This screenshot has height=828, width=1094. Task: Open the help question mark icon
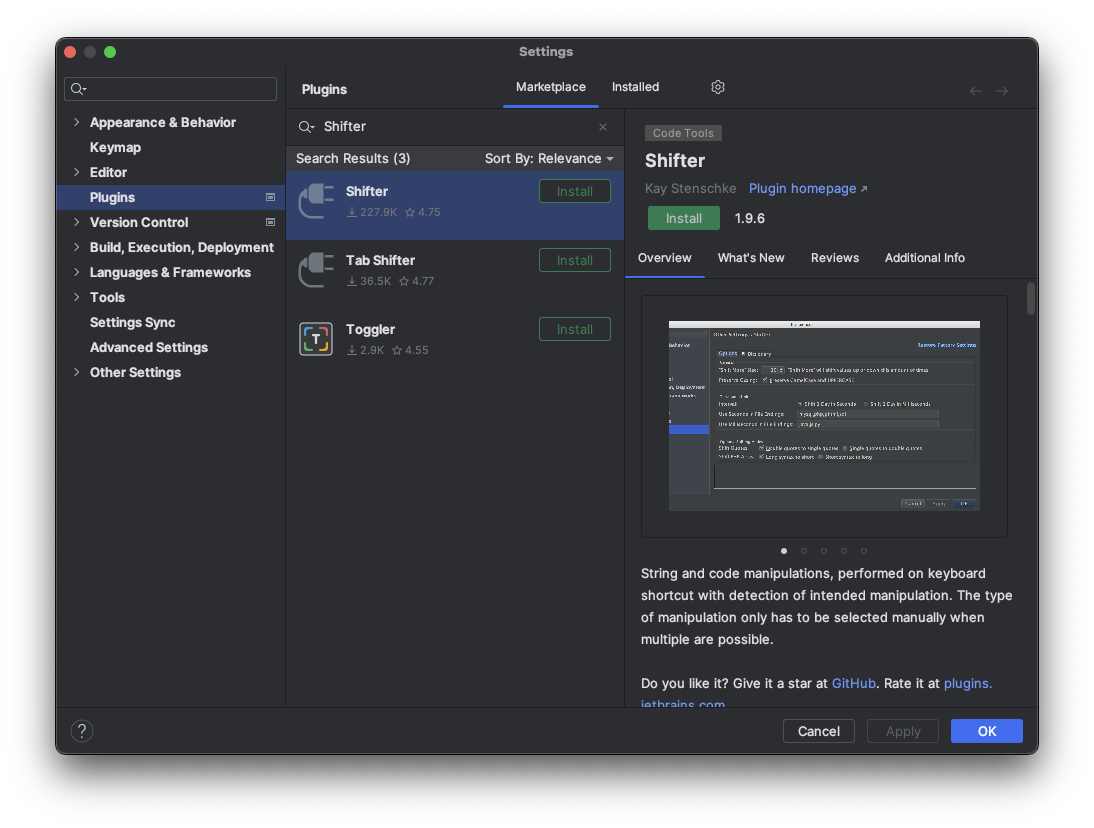(82, 731)
